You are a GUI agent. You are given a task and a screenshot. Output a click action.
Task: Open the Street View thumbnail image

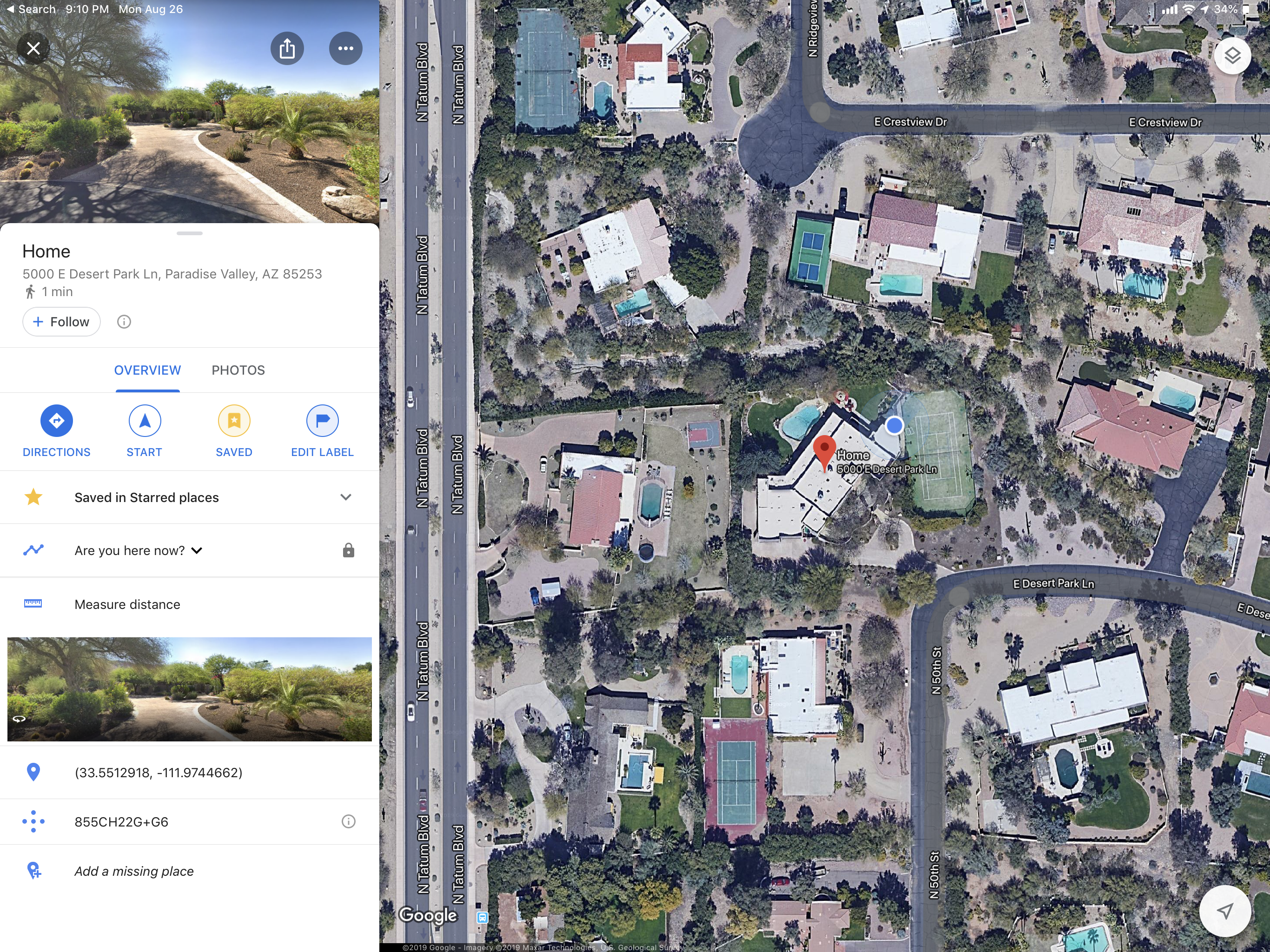190,689
